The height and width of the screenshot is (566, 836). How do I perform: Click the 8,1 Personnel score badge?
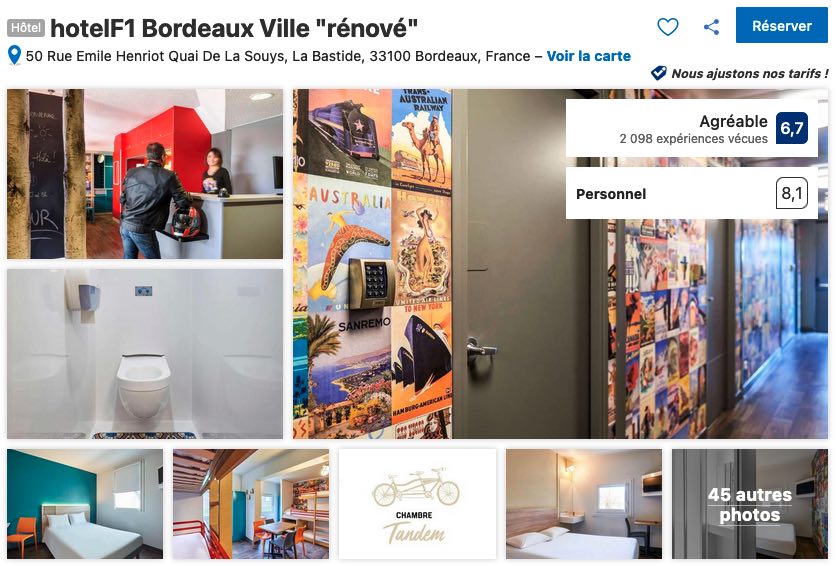(792, 193)
